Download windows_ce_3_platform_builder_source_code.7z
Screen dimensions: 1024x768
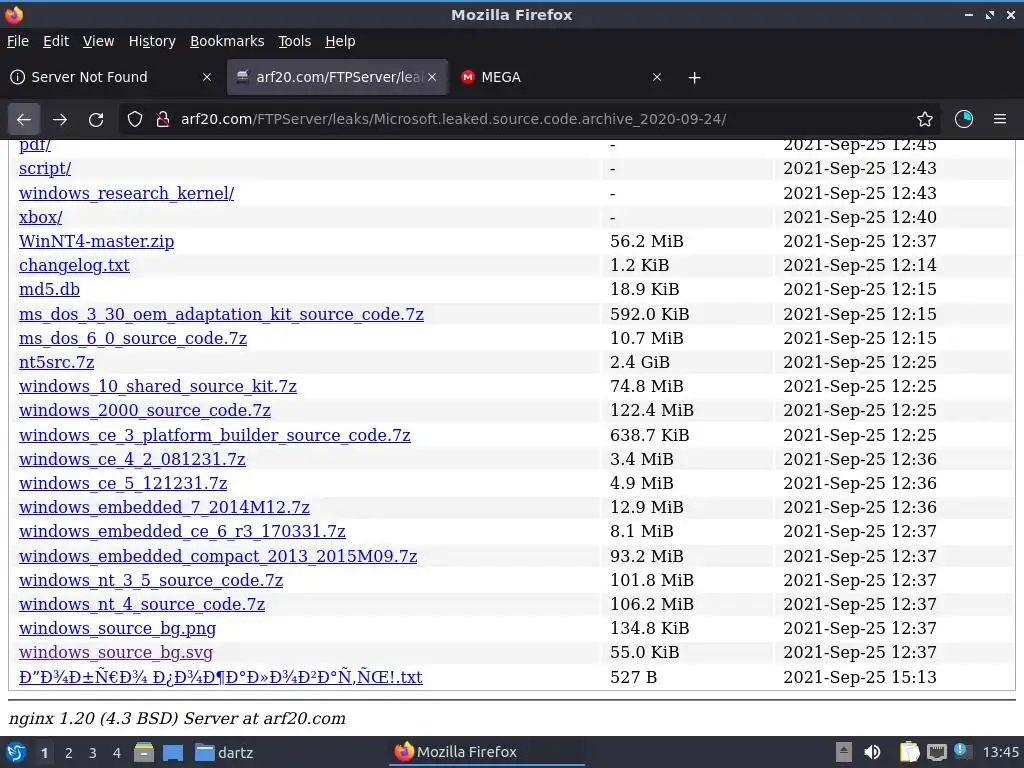(215, 435)
